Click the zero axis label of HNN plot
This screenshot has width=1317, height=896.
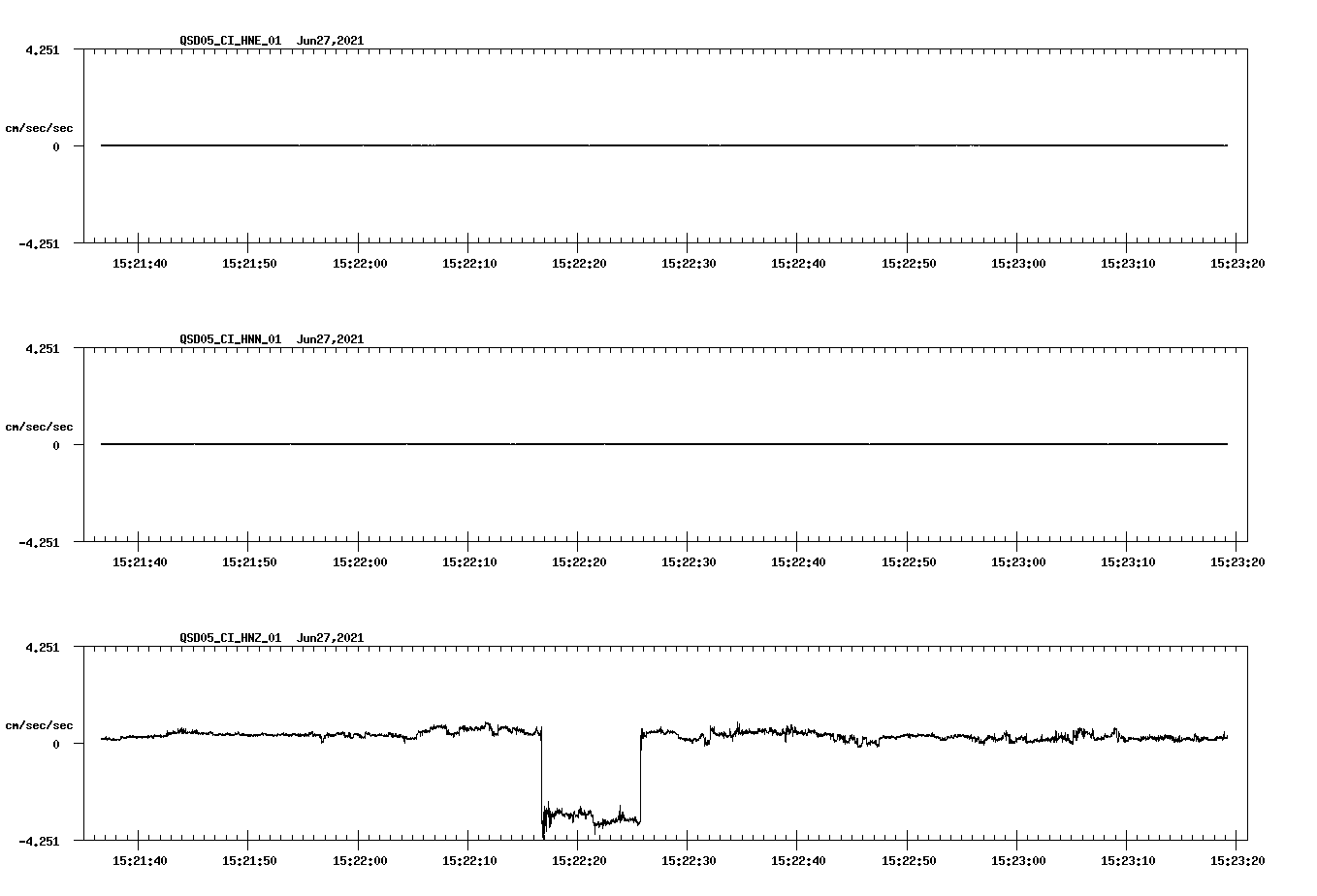point(56,445)
